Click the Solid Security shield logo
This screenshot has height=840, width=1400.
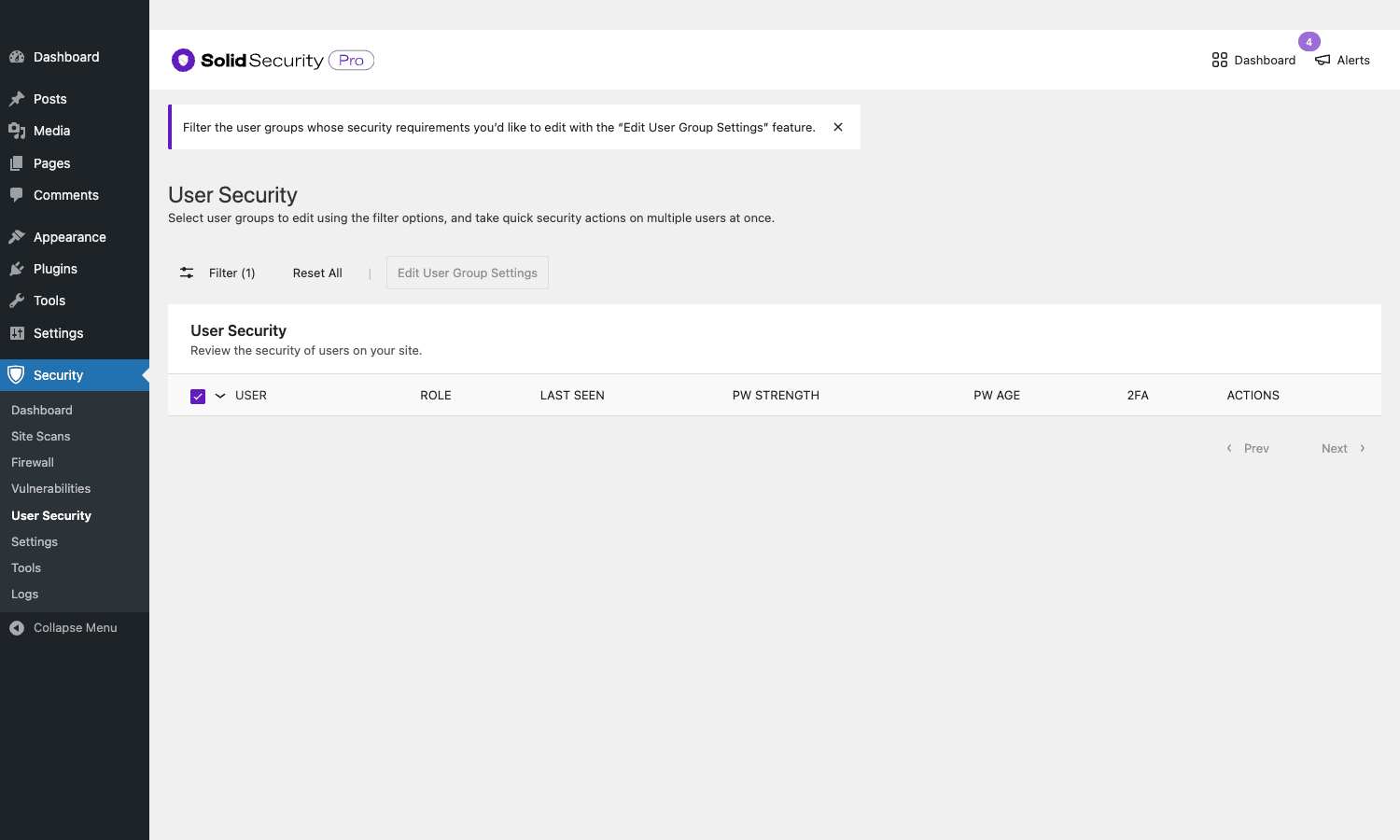coord(183,60)
